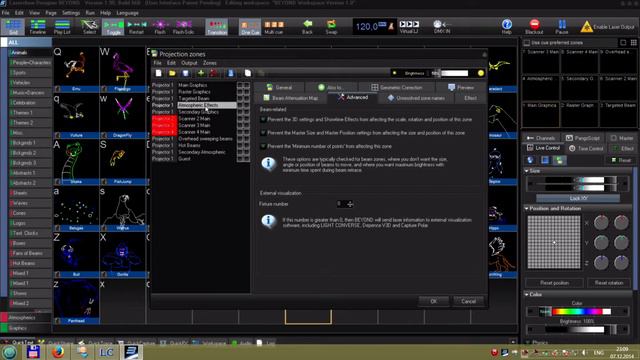Click the Pause icon
The width and height of the screenshot is (640, 360).
[x=562, y=27]
